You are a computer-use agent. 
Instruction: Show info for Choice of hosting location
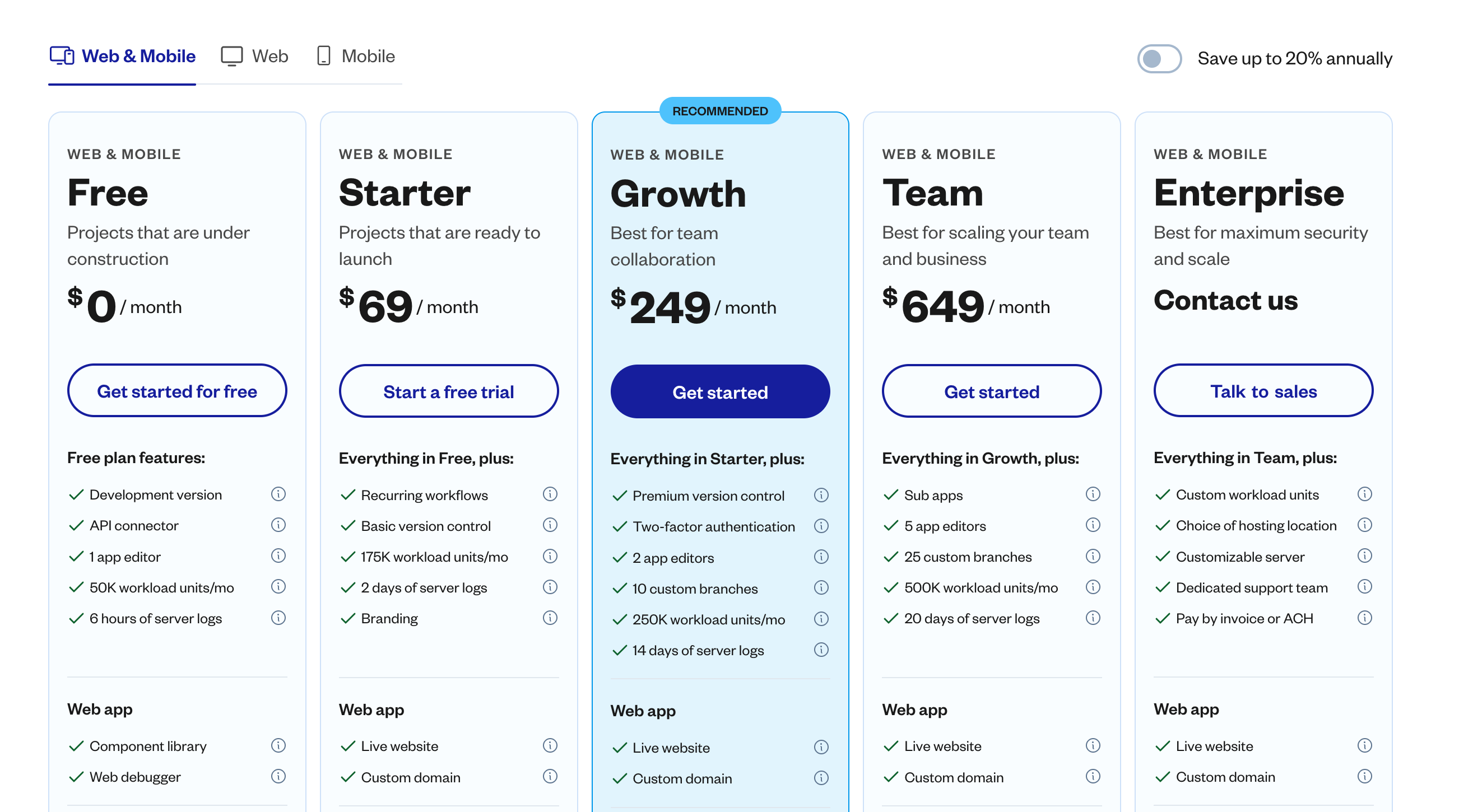click(1365, 525)
